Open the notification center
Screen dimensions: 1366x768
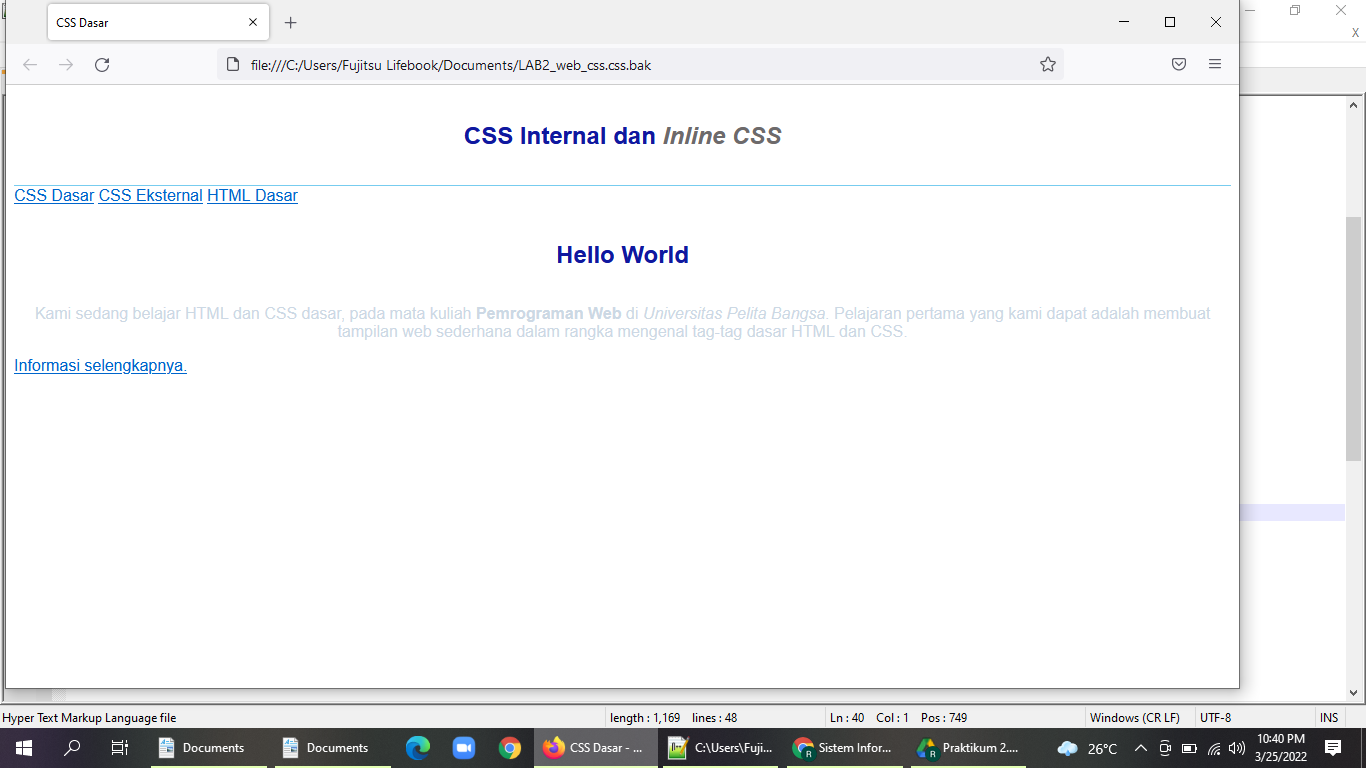[1333, 748]
